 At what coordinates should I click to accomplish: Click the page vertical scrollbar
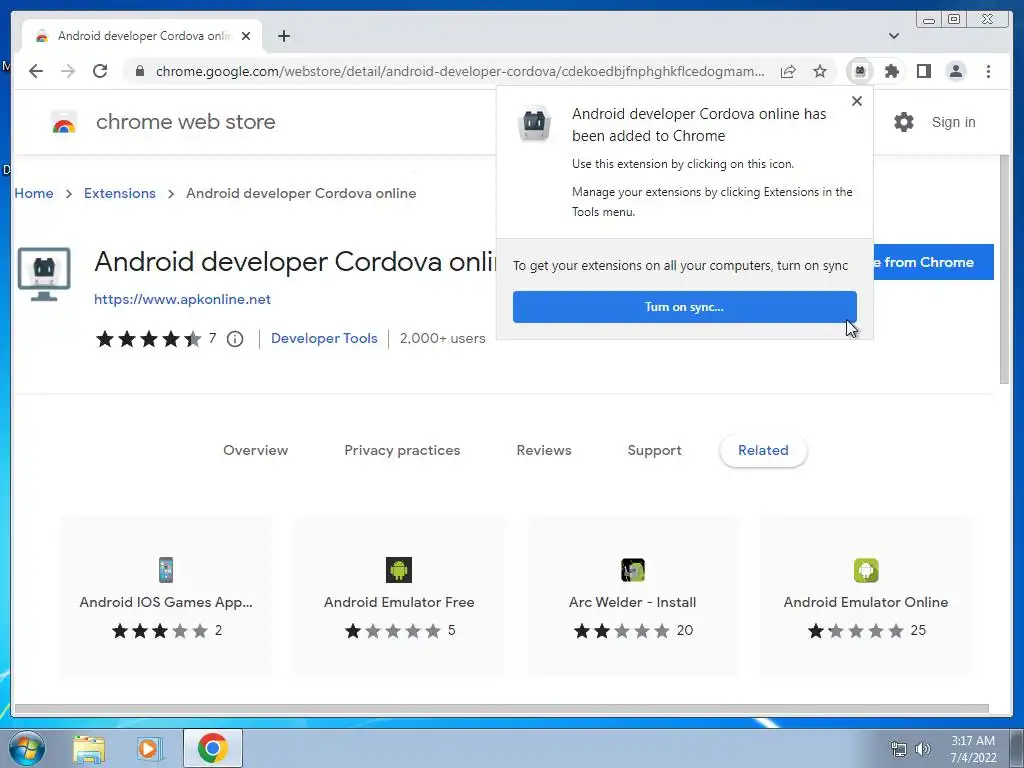pyautogui.click(x=1004, y=269)
